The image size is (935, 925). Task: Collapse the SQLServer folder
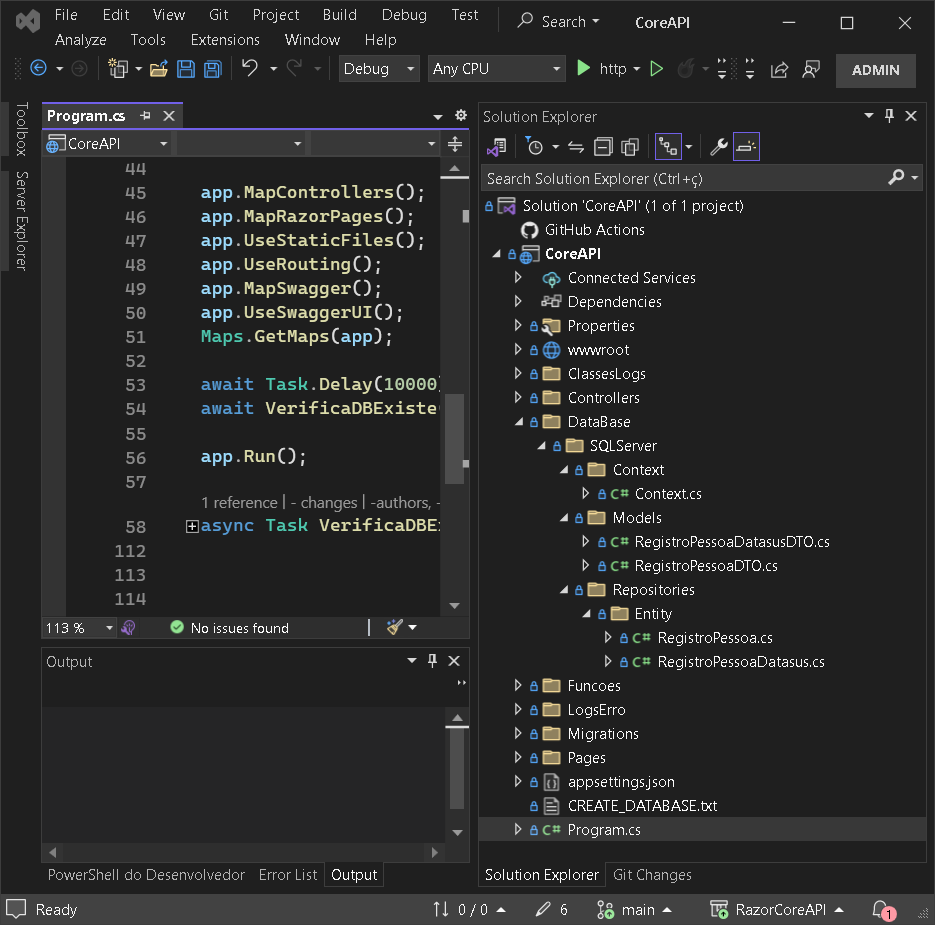(x=541, y=446)
